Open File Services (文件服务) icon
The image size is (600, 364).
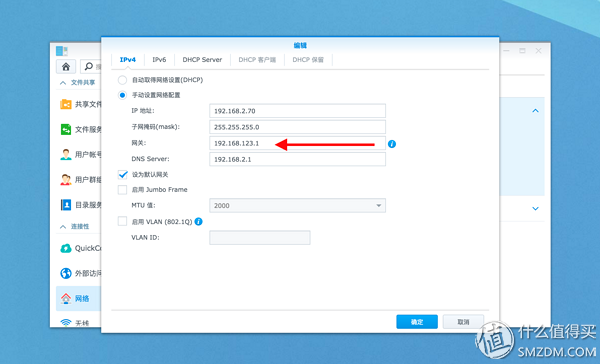[x=66, y=129]
